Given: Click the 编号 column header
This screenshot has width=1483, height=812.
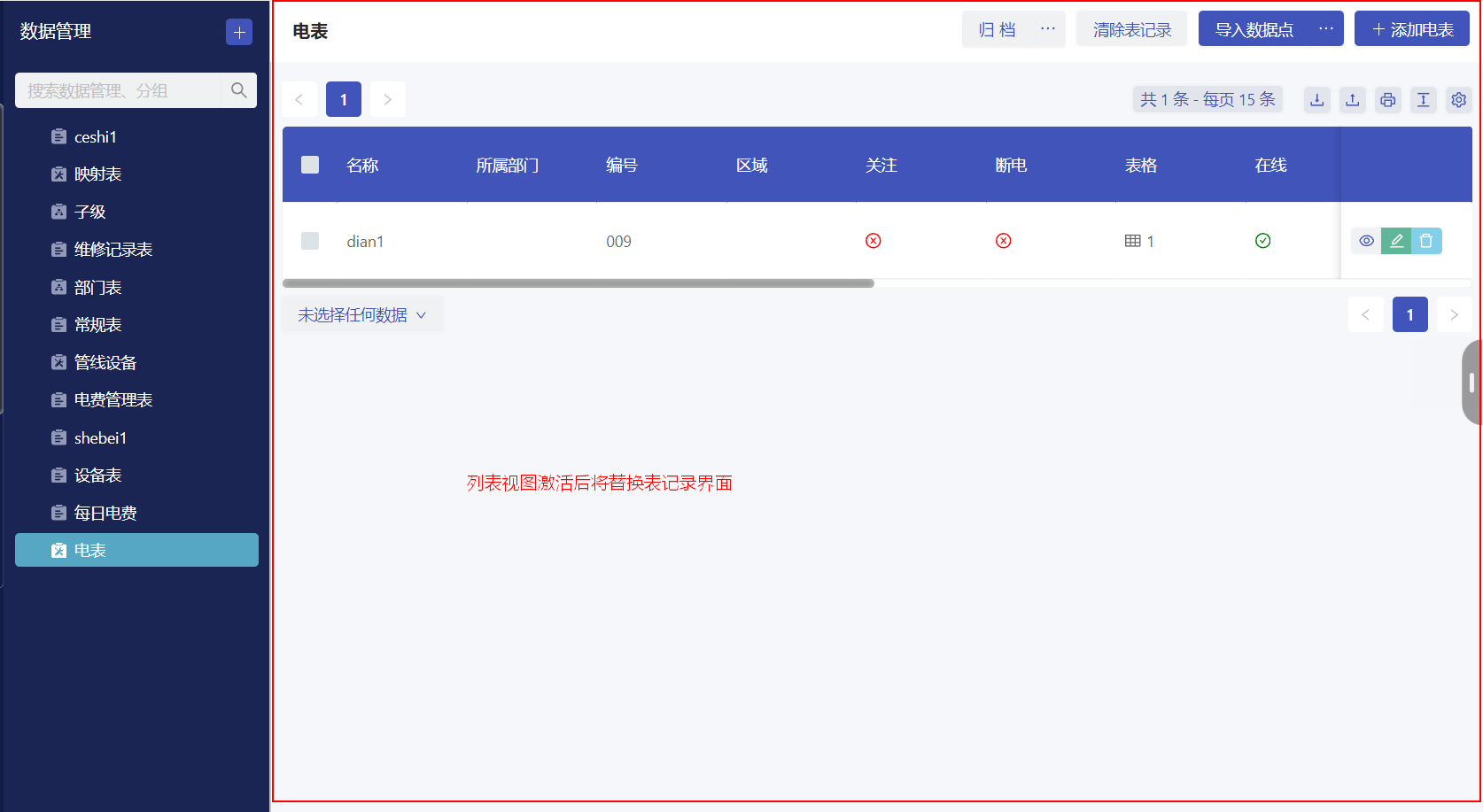Looking at the screenshot, I should coord(622,165).
